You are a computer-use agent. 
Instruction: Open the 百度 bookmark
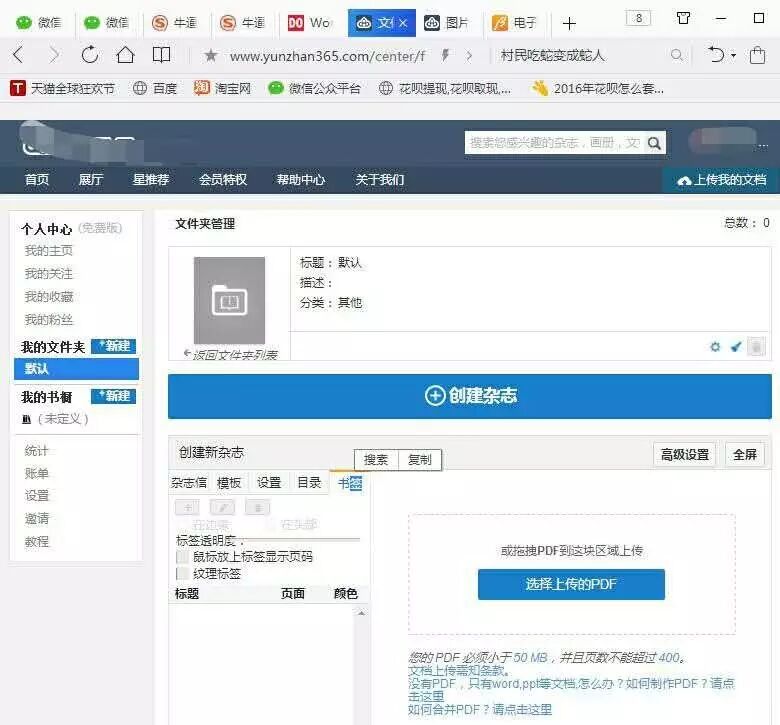tap(155, 89)
